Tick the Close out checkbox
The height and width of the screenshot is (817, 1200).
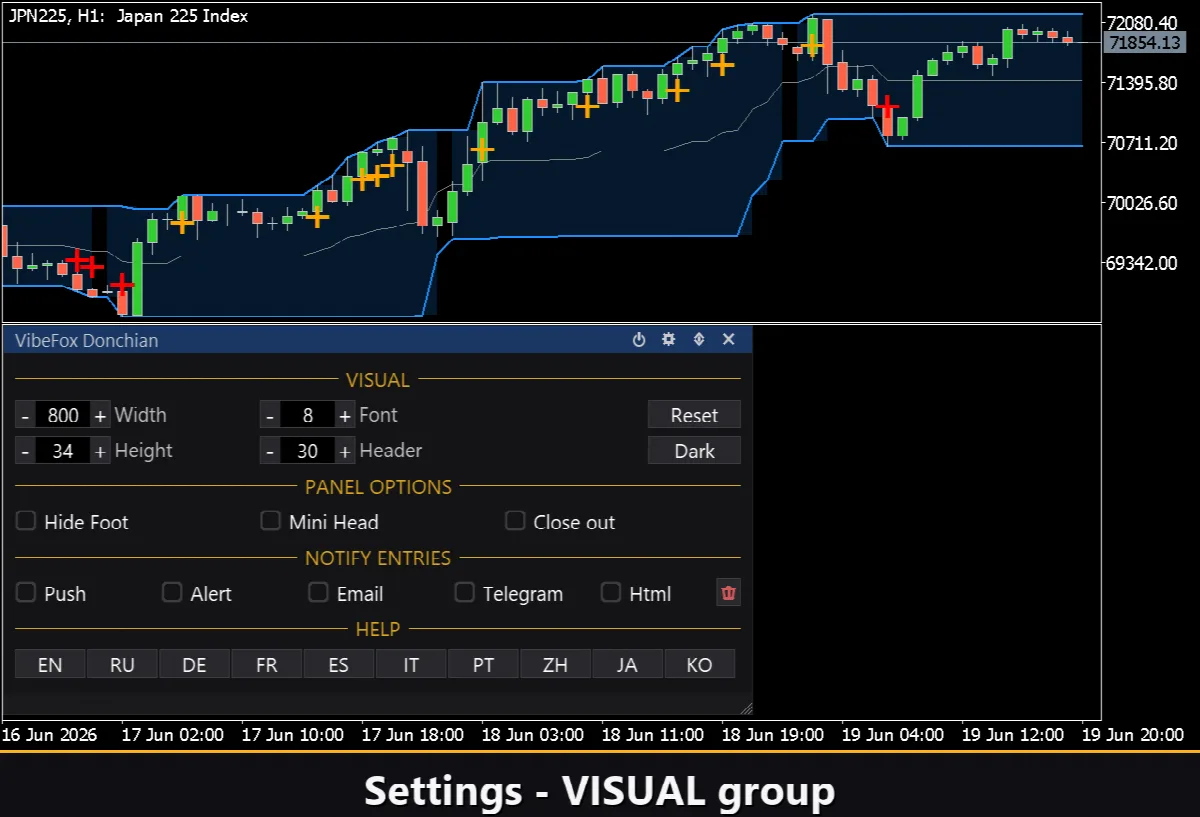515,521
